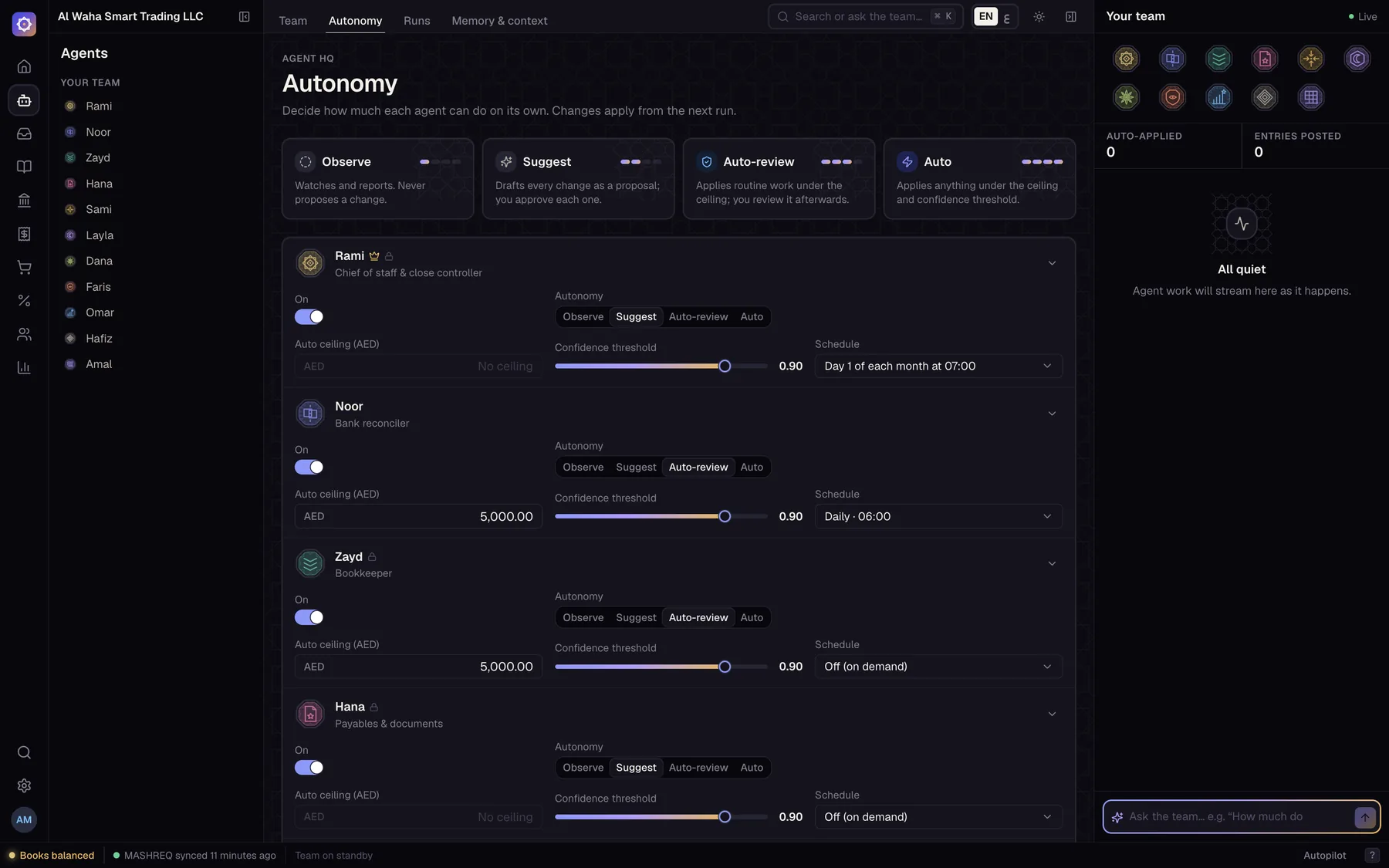Switch to the Runs tab

[417, 21]
